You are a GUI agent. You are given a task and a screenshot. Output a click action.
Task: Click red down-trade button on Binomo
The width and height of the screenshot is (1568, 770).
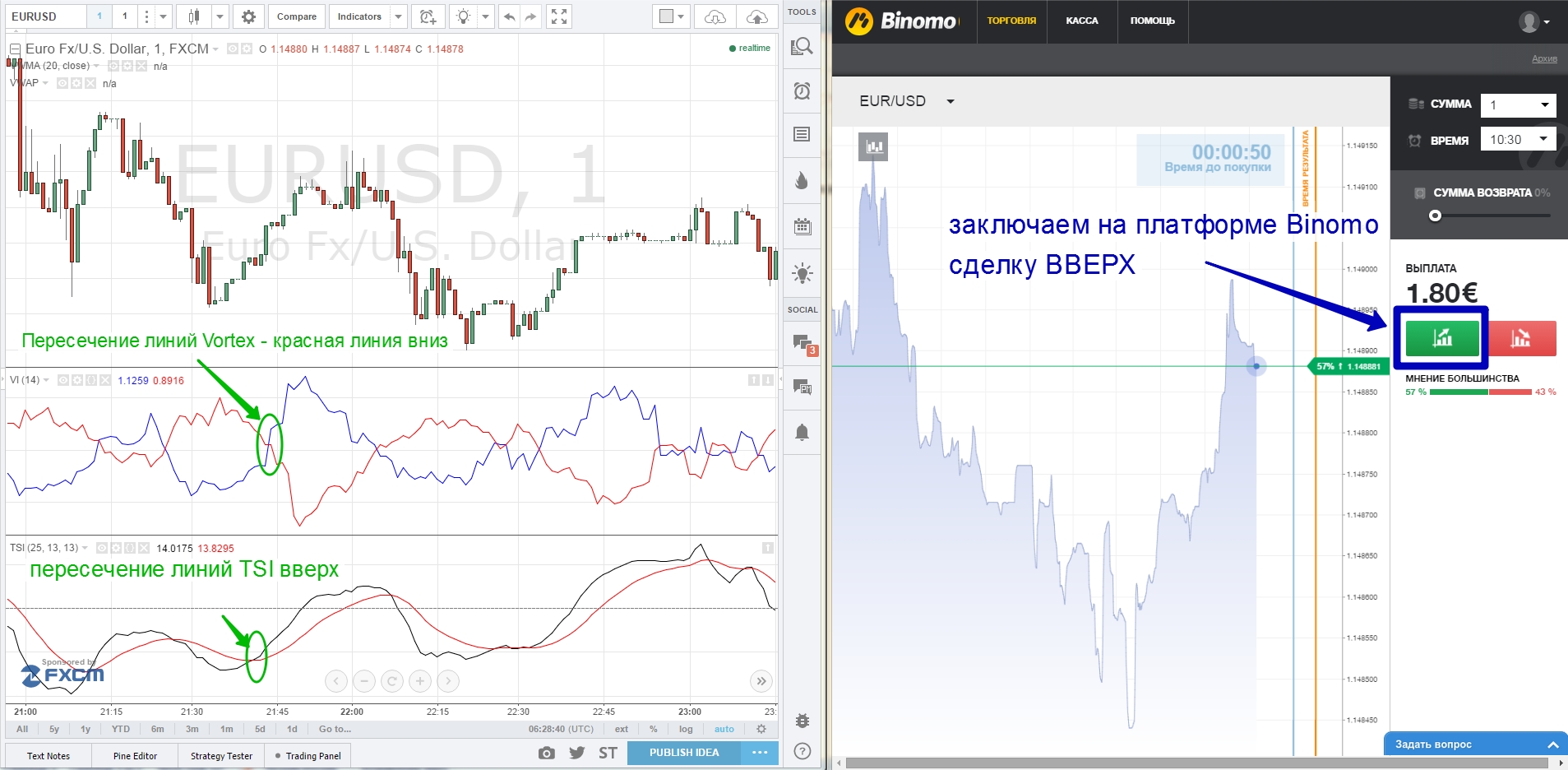pyautogui.click(x=1520, y=338)
